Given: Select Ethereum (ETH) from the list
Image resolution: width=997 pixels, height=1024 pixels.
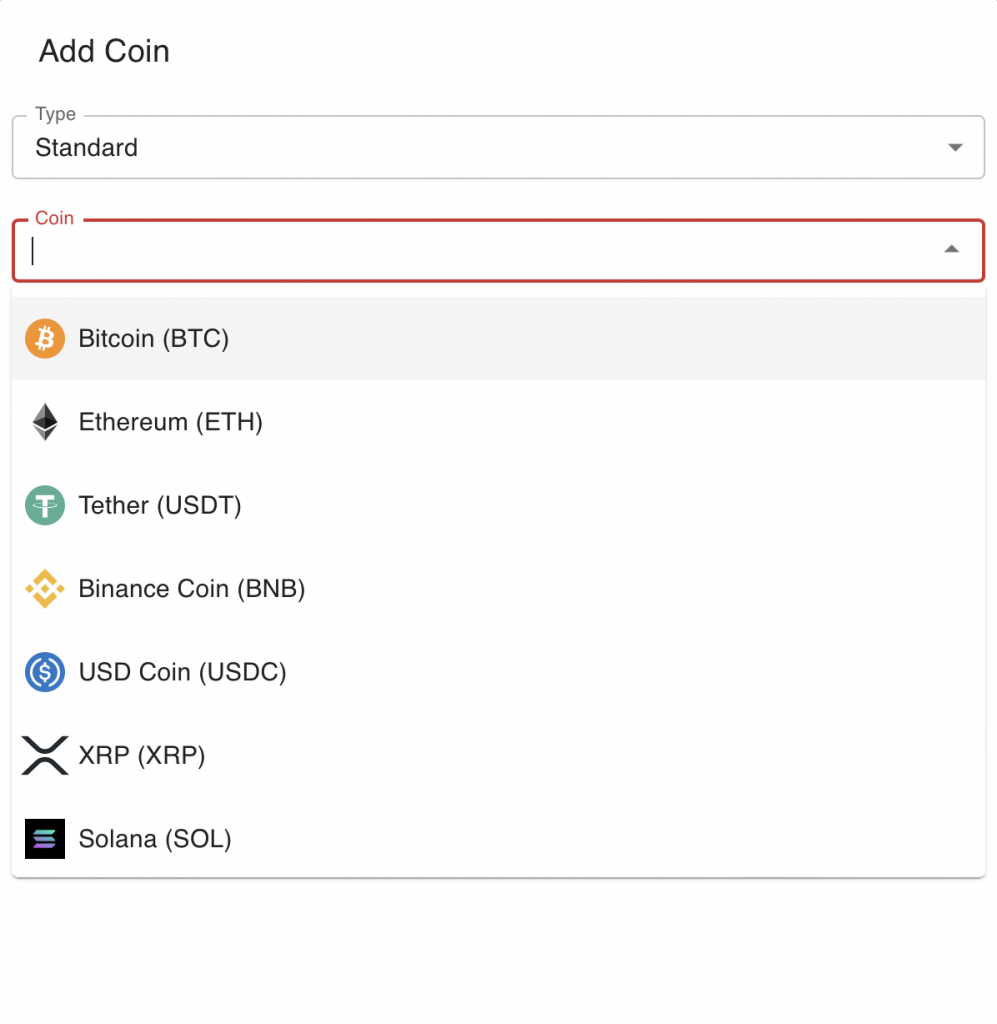Looking at the screenshot, I should tap(498, 422).
